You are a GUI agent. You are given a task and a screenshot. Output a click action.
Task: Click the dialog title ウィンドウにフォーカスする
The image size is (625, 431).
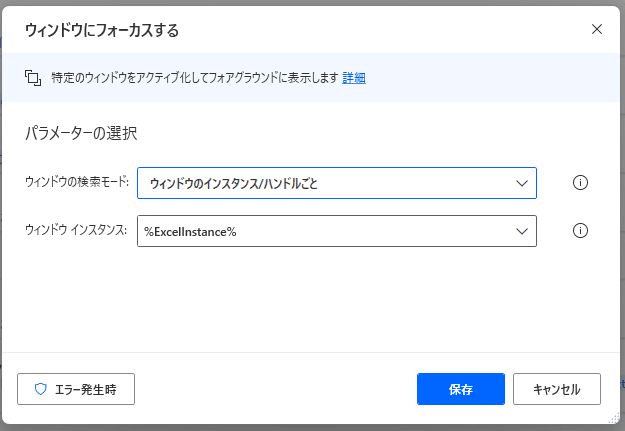[x=102, y=30]
